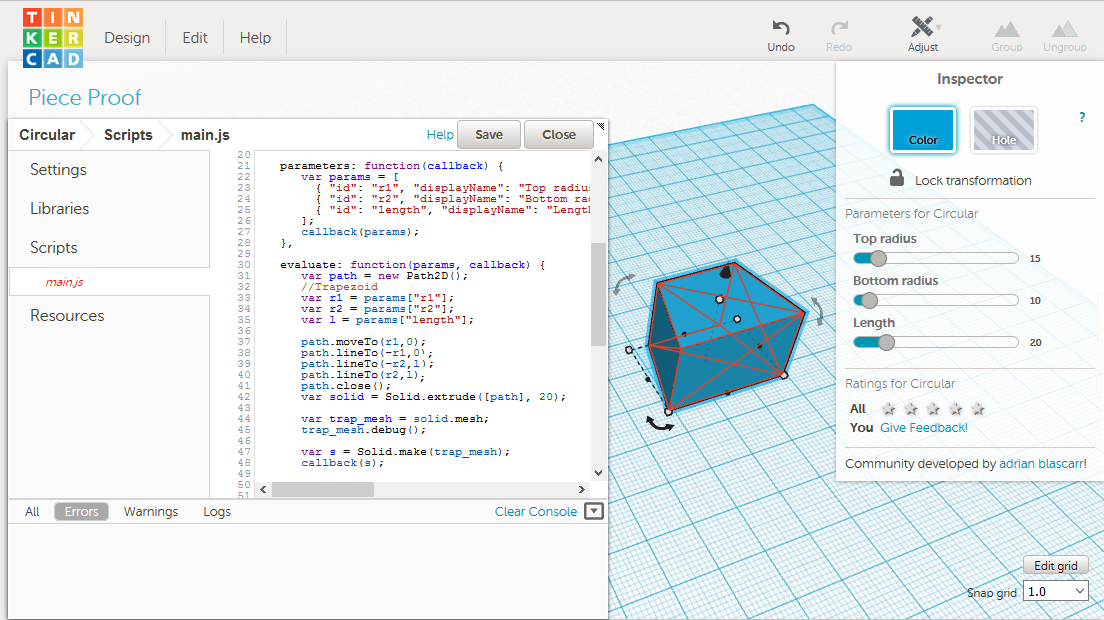Click the //Trapezoid comment line

click(339, 286)
